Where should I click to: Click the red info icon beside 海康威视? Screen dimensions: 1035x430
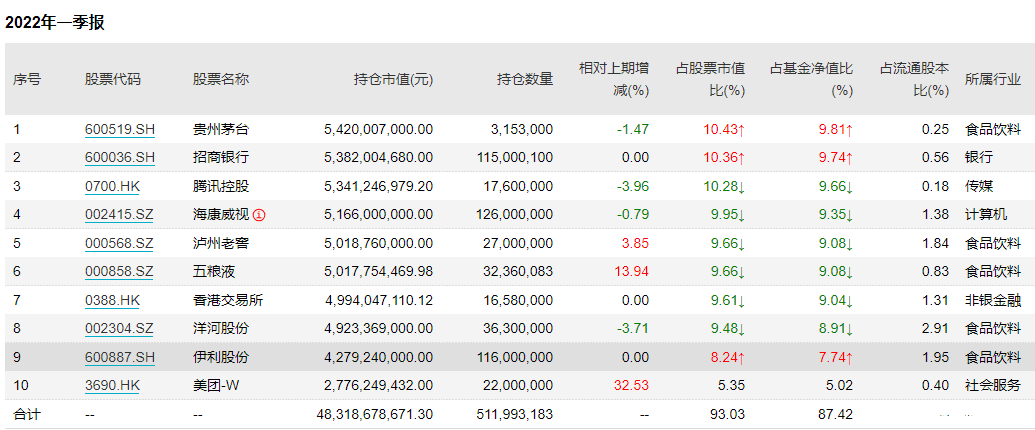[259, 215]
